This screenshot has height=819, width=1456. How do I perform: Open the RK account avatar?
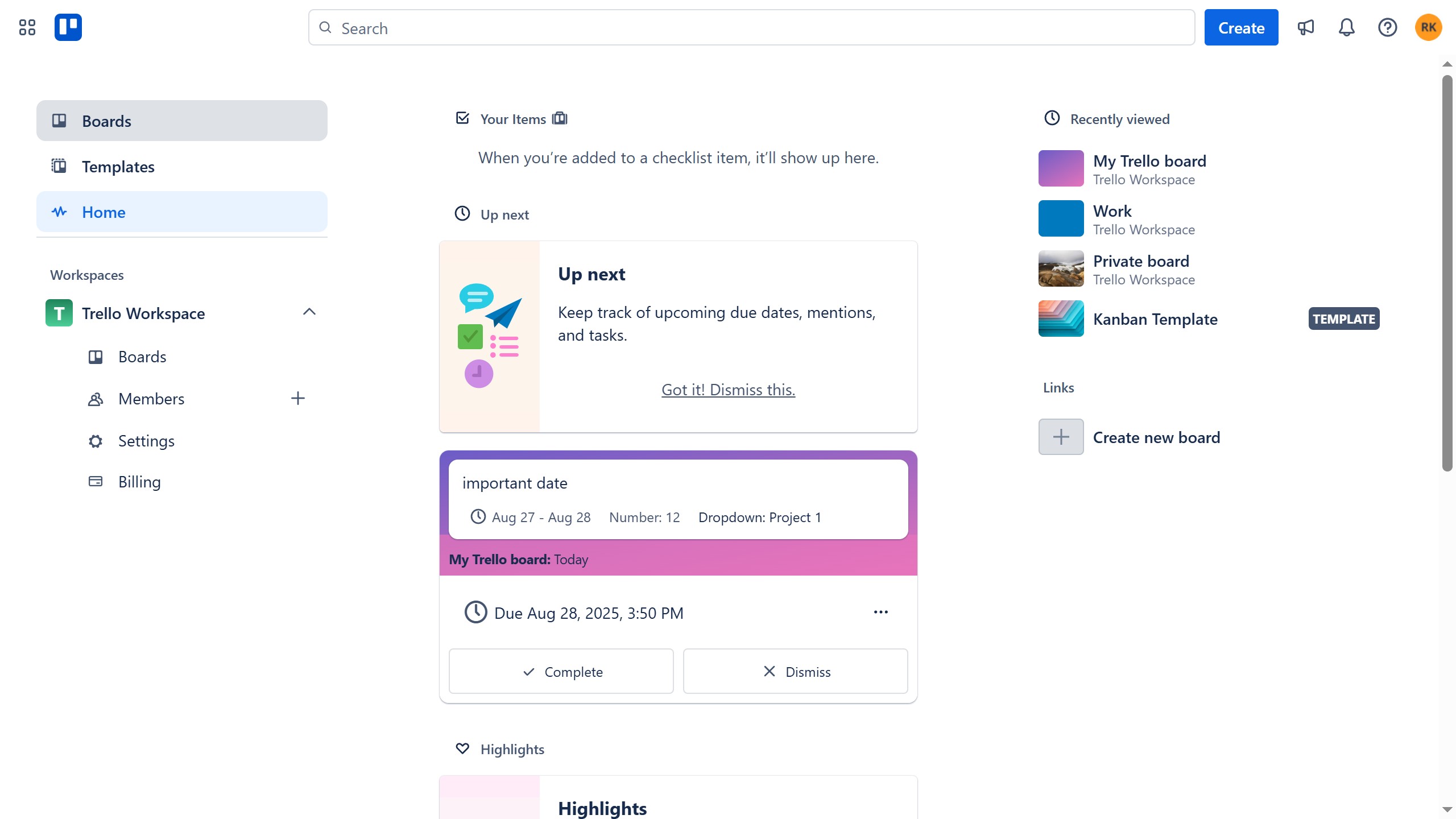pyautogui.click(x=1428, y=27)
